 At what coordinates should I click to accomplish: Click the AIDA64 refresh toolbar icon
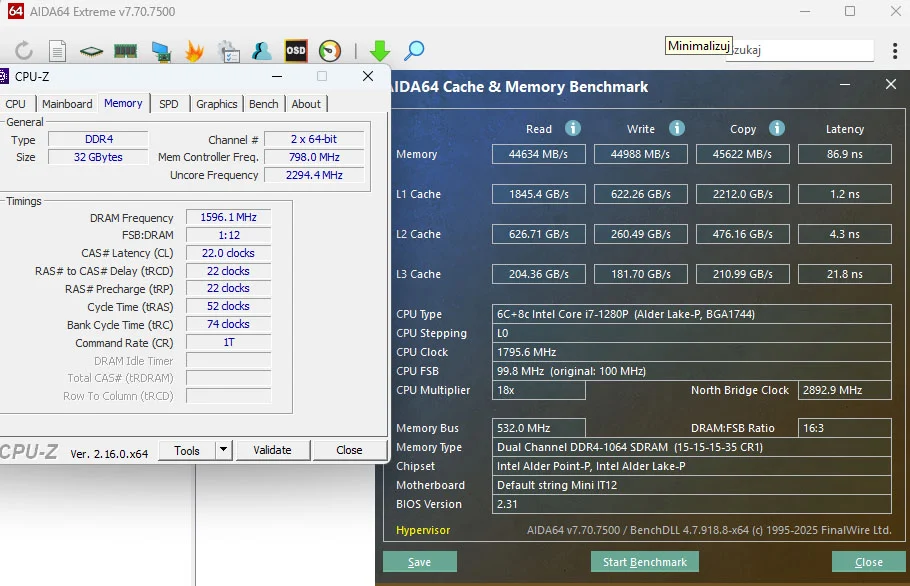pyautogui.click(x=24, y=51)
